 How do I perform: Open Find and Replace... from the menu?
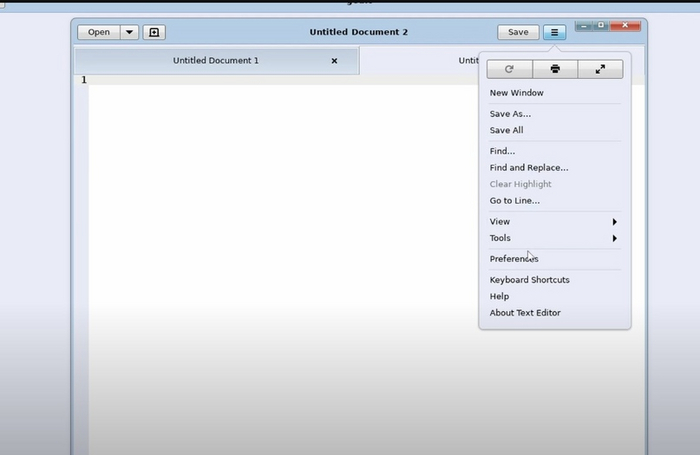[x=554, y=168]
